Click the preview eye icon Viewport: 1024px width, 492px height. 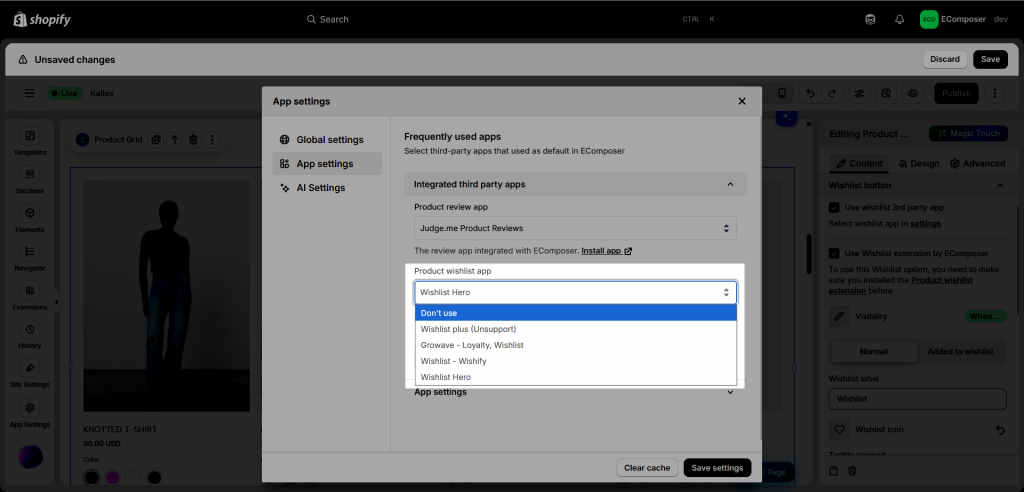pos(912,93)
